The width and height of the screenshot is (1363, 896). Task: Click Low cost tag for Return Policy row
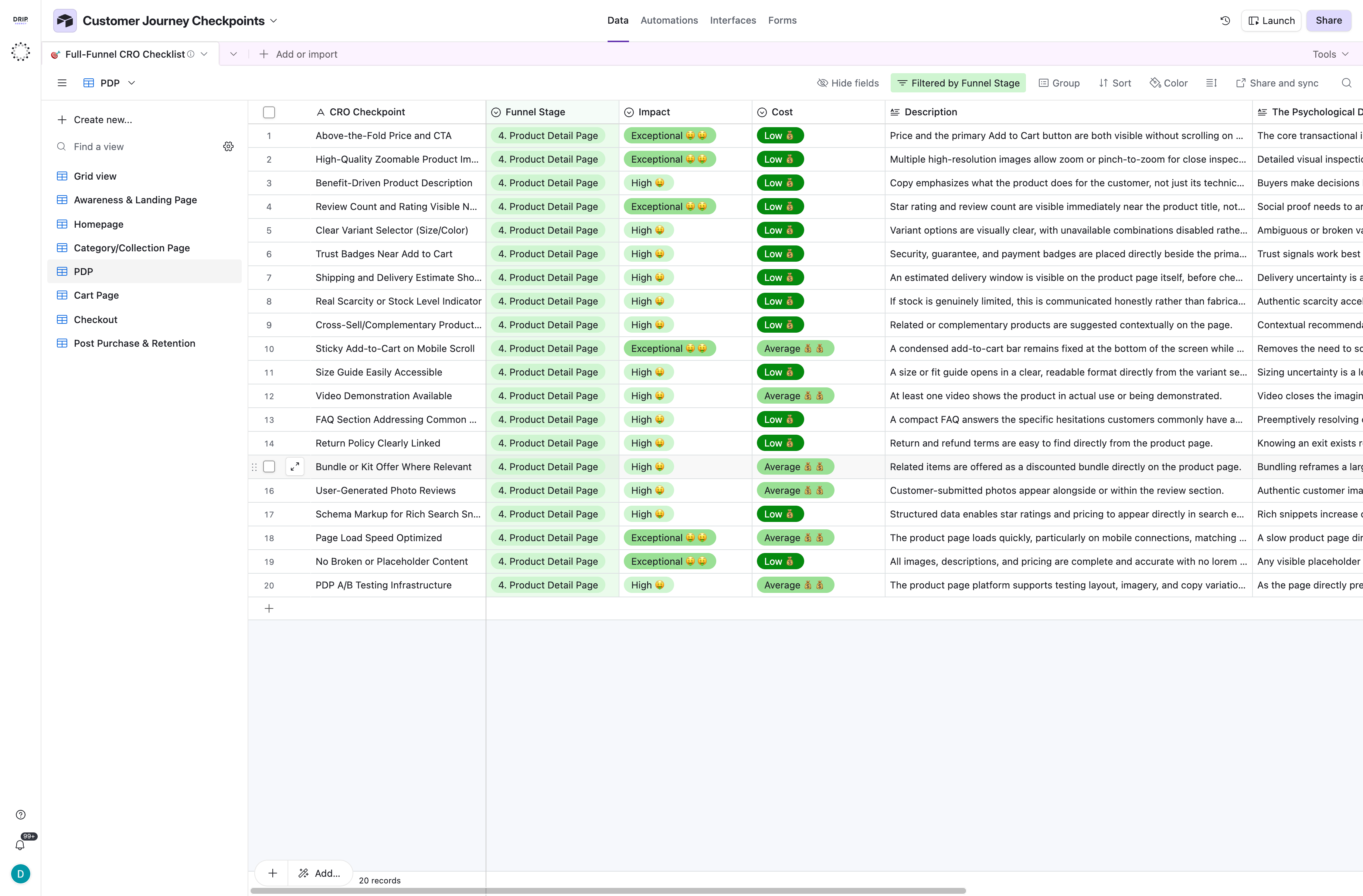pos(780,444)
